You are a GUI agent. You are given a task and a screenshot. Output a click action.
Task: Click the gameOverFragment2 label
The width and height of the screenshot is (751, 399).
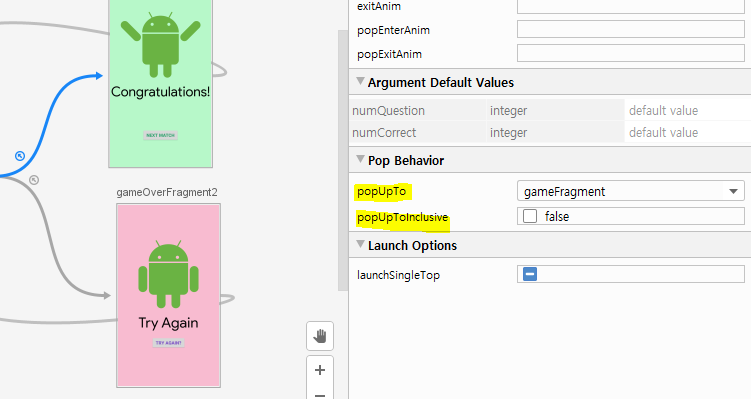167,192
